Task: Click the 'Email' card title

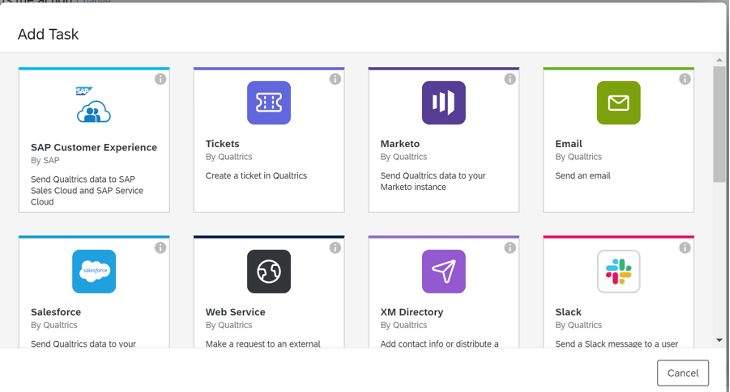Action: (x=568, y=143)
